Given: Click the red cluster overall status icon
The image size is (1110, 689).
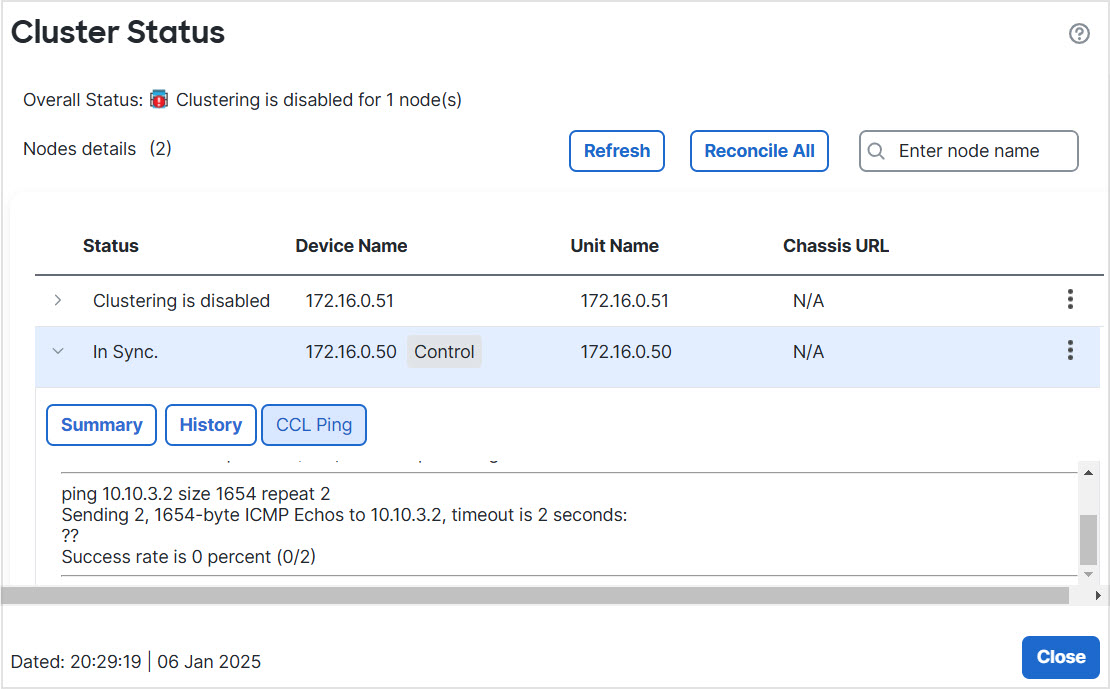Looking at the screenshot, I should click(x=159, y=100).
